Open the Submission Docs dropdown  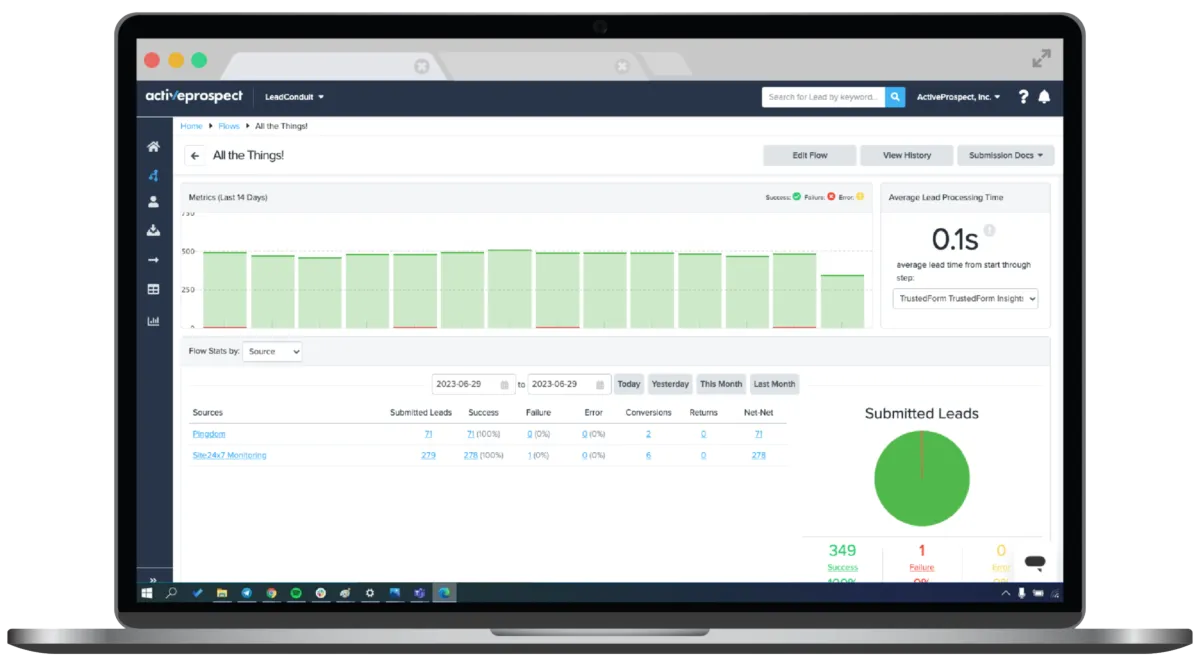click(1006, 156)
